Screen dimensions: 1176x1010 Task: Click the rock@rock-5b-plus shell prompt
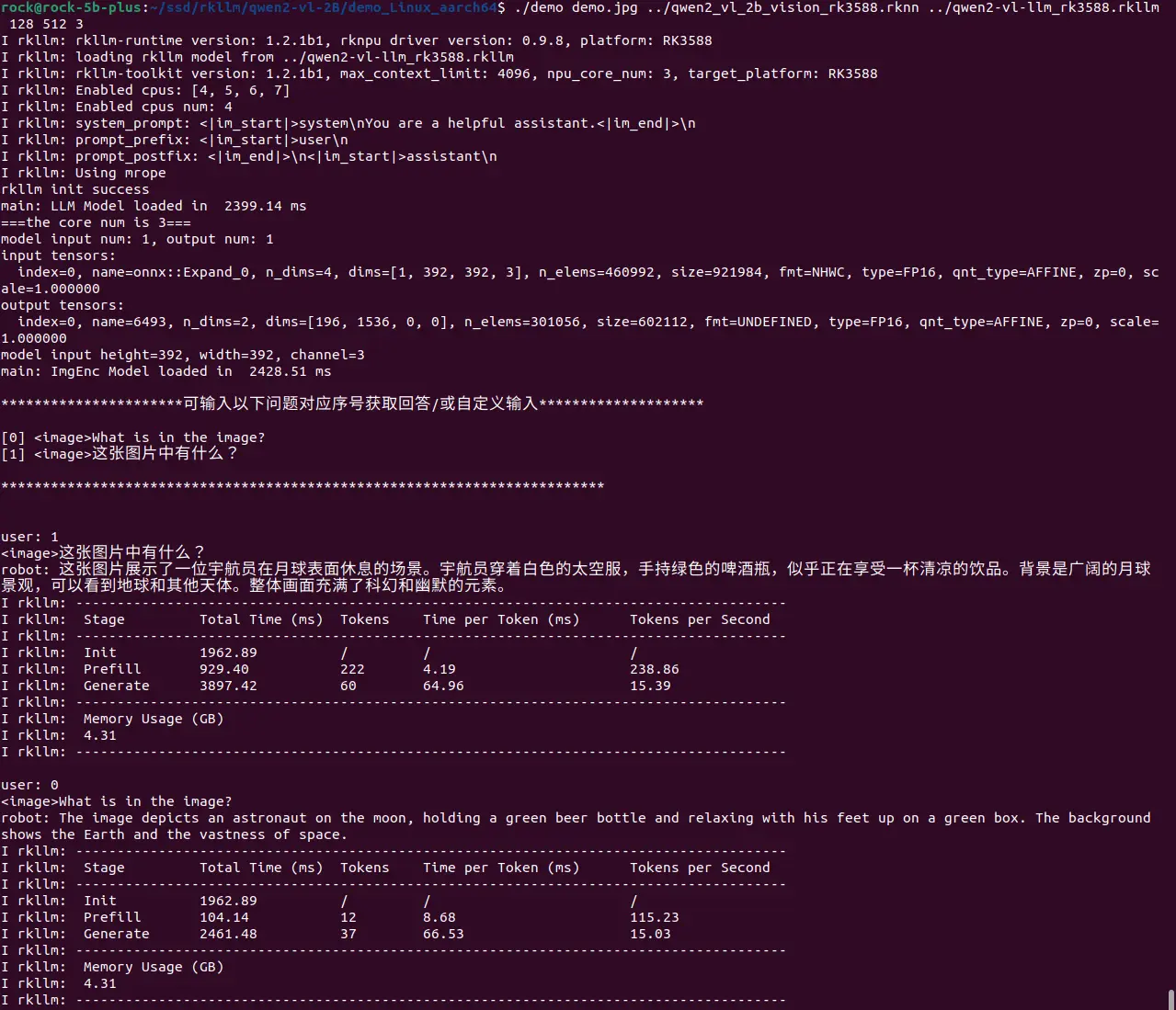point(72,7)
